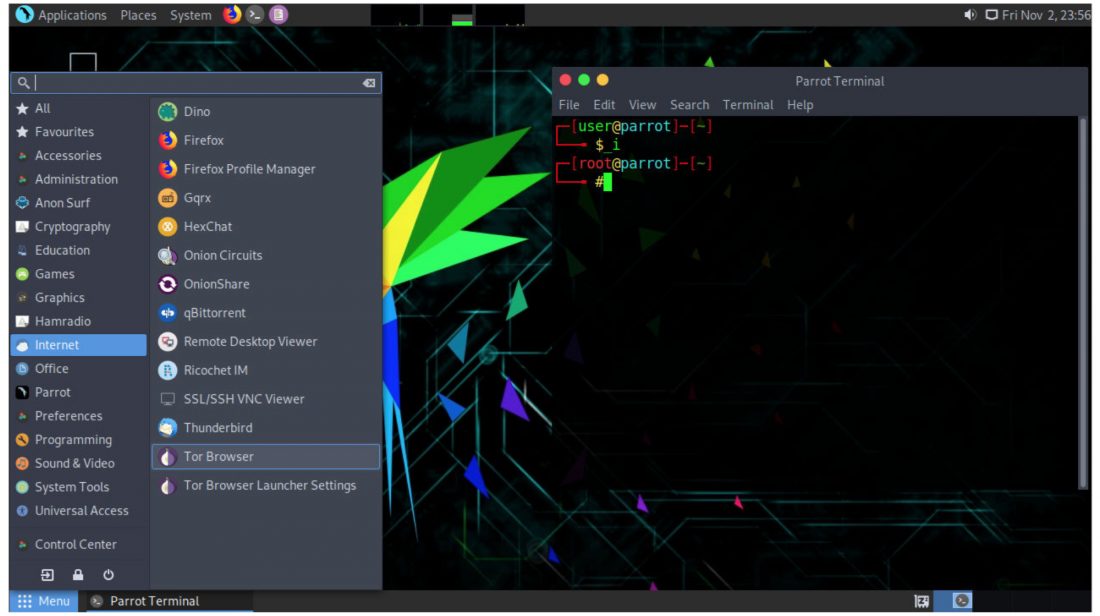Open Thunderbird mail client
The width and height of the screenshot is (1100, 616).
(x=217, y=428)
